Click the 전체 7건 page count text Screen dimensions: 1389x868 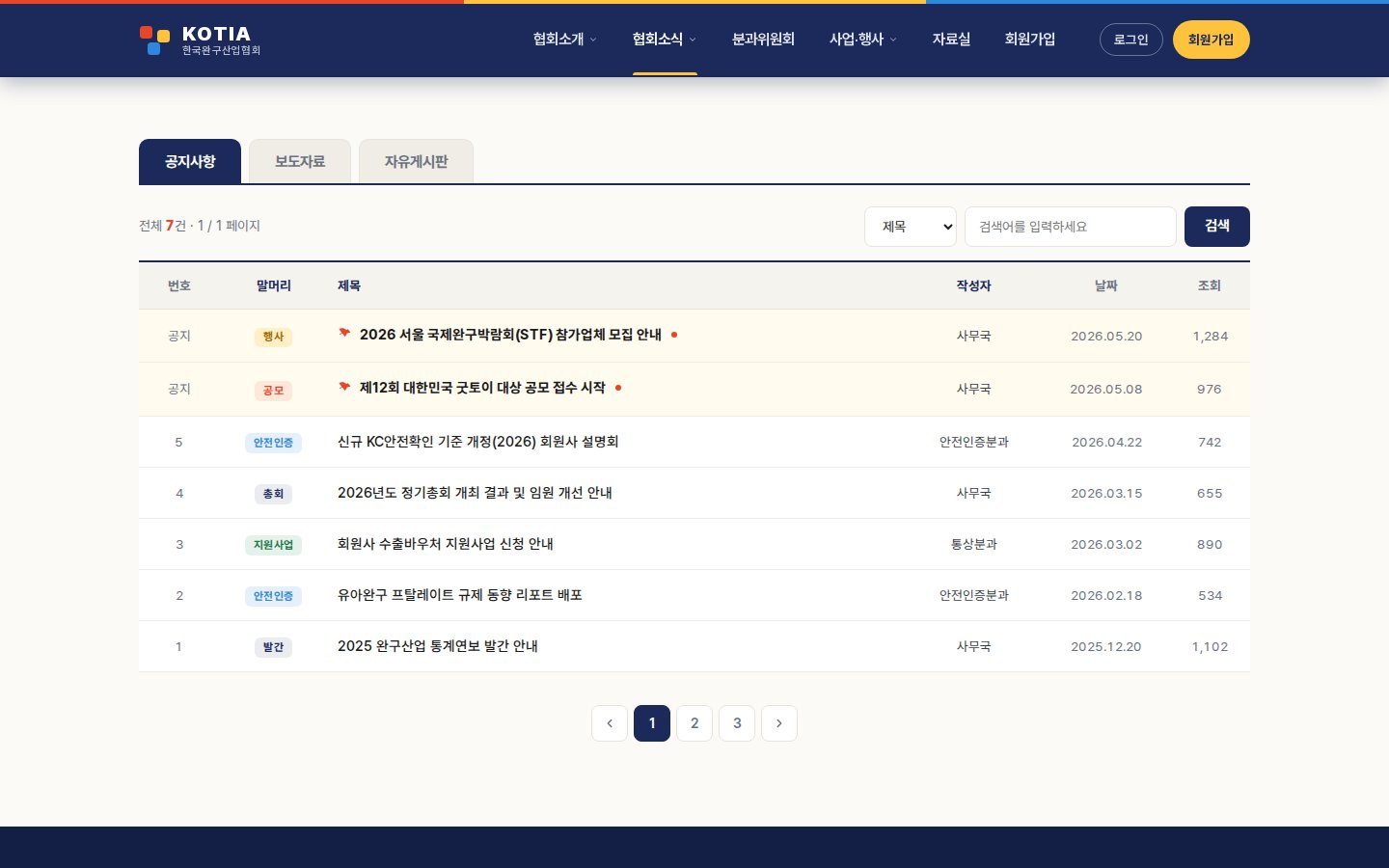pyautogui.click(x=200, y=226)
